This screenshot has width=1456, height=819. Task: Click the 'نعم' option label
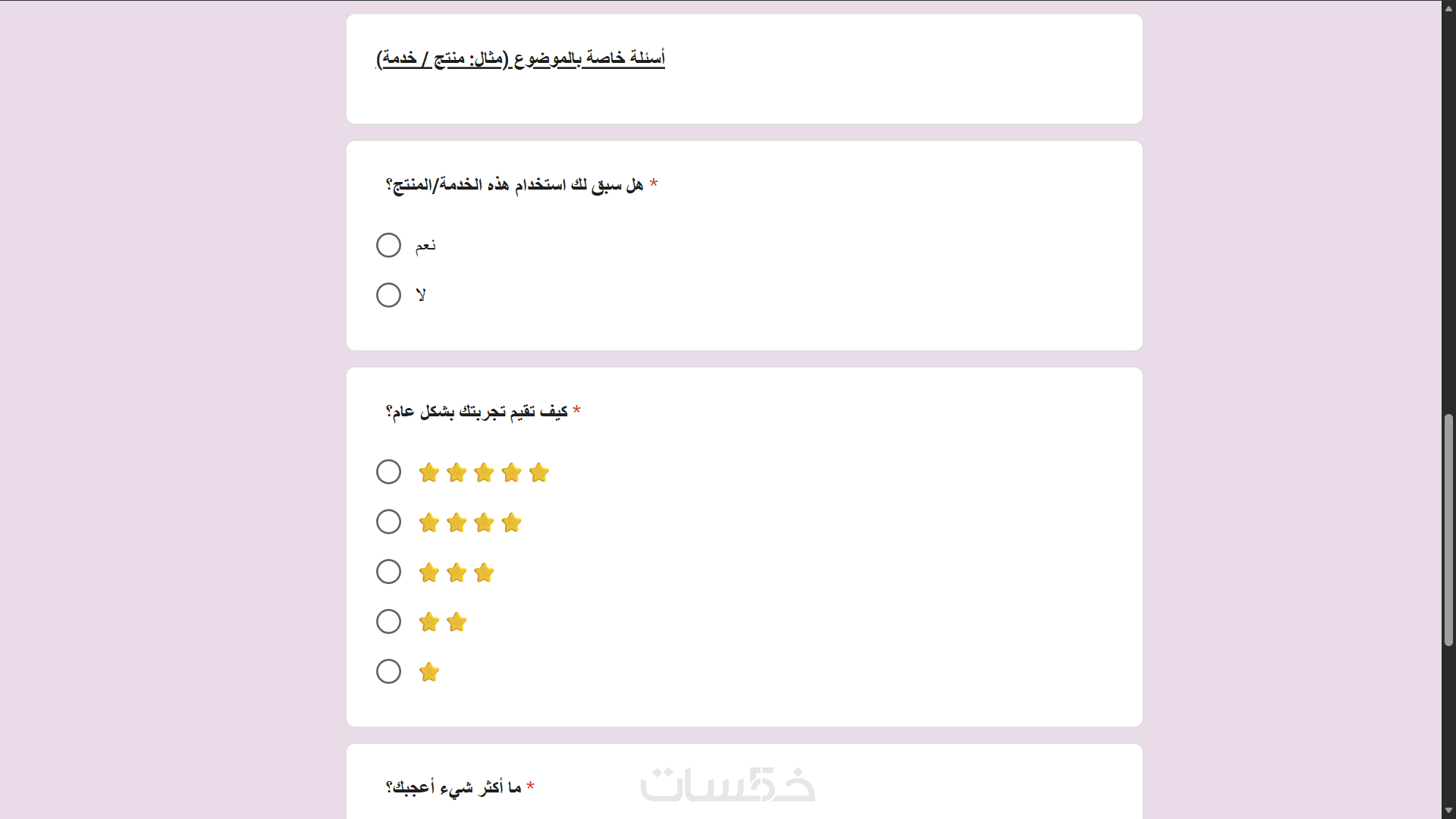coord(425,246)
